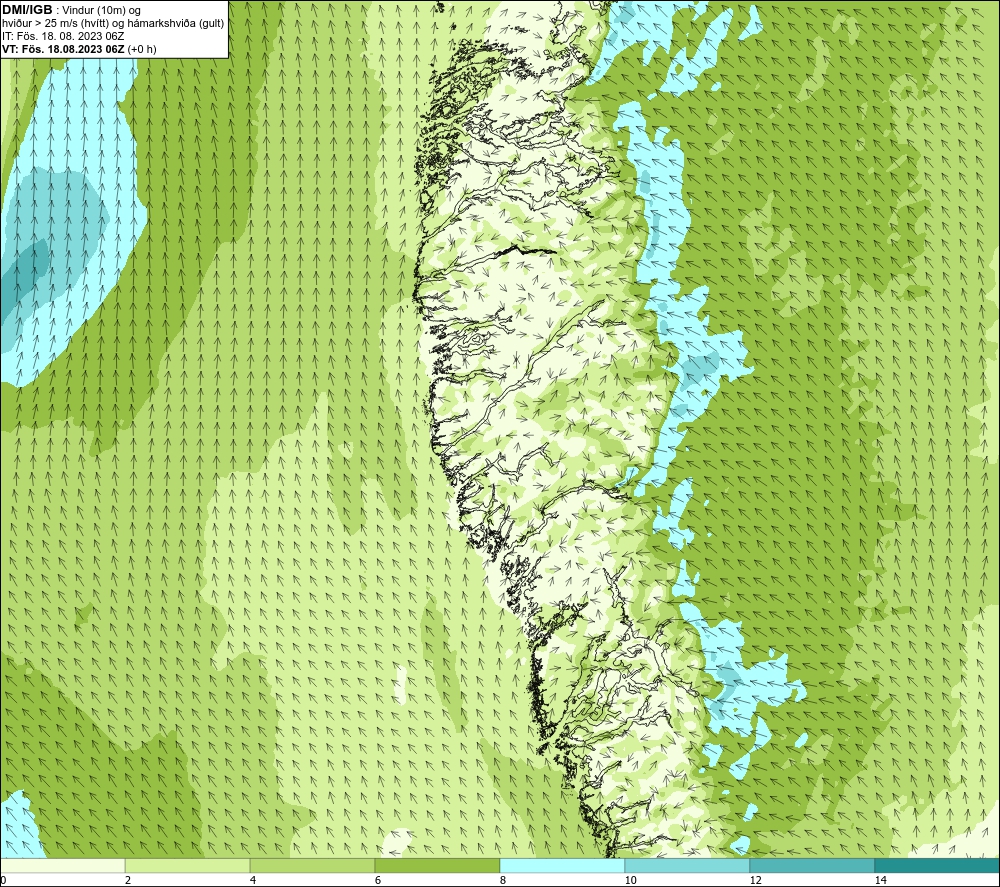Click the 8–10 m/s light cyan swatch

[x=562, y=865]
